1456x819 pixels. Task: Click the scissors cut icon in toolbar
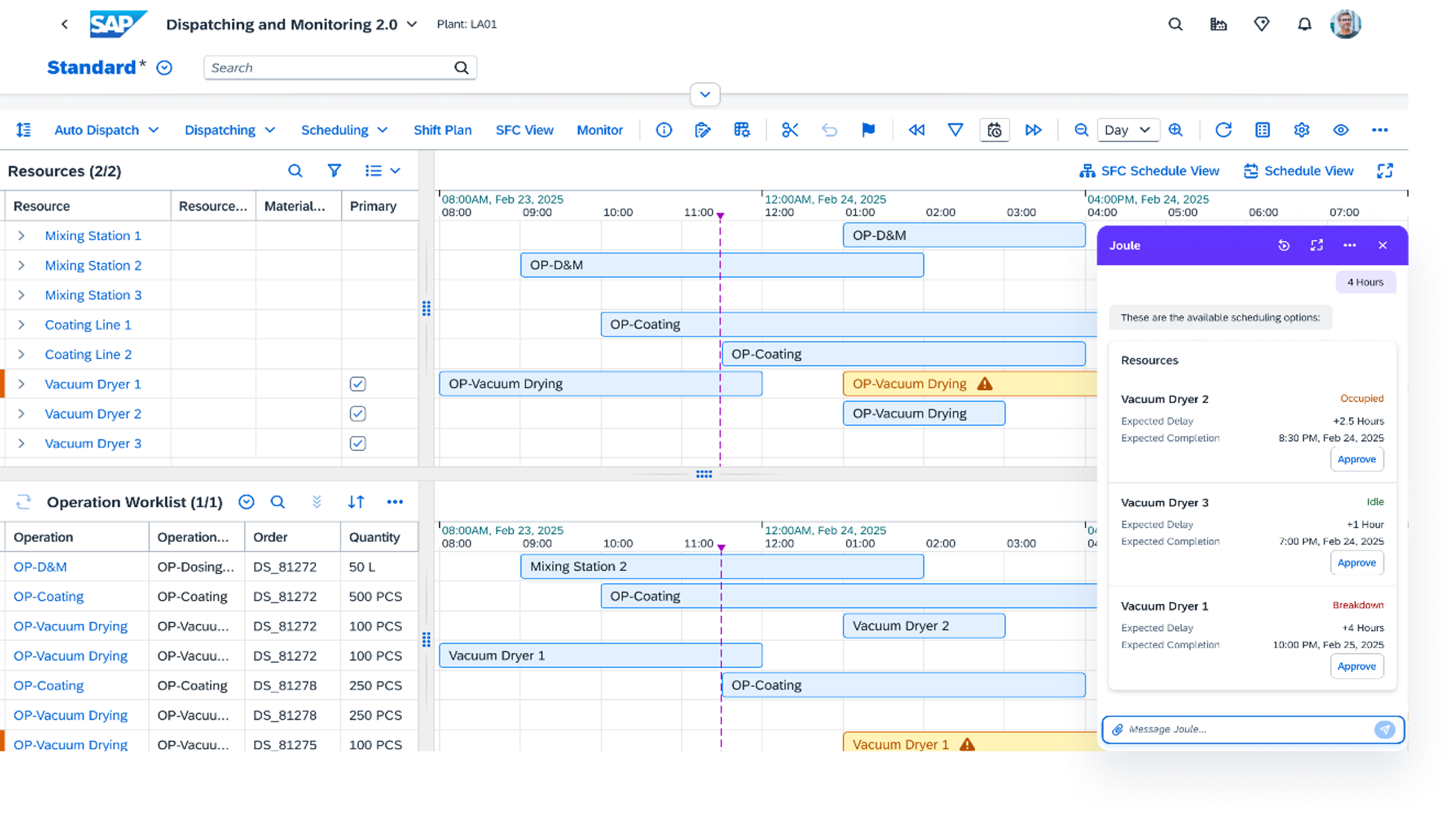790,130
